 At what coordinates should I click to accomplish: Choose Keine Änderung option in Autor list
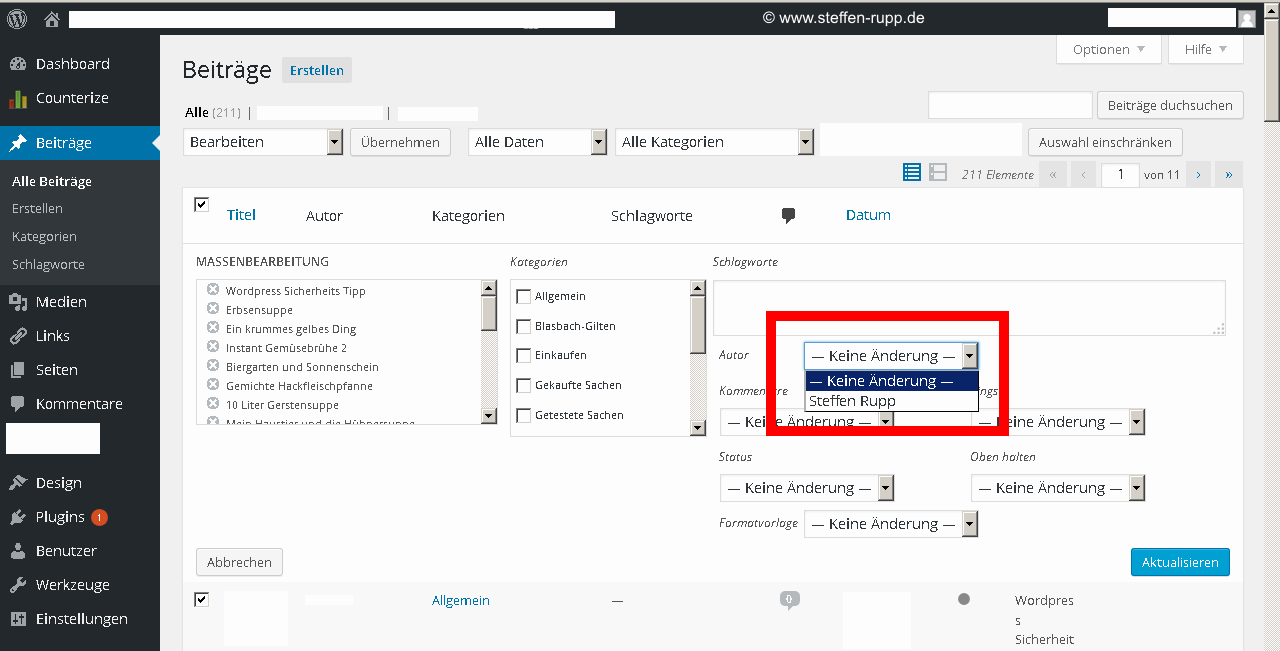(891, 381)
